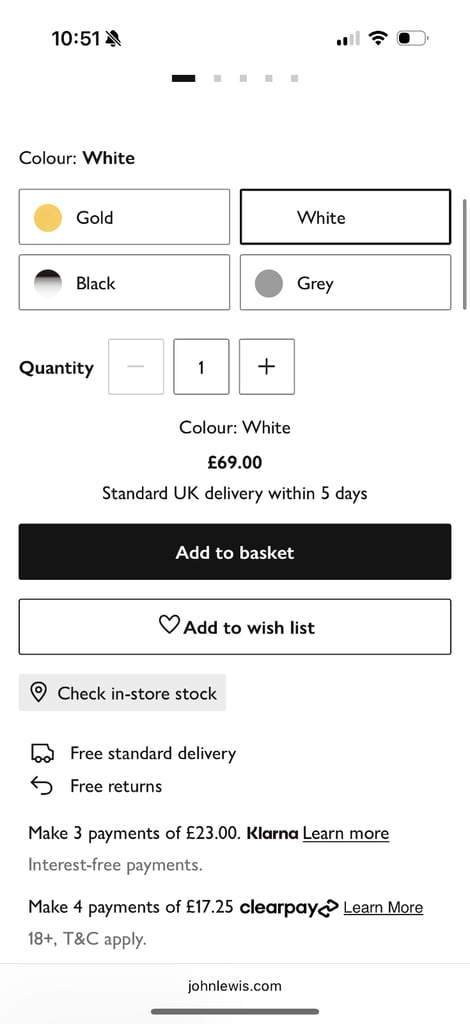Image resolution: width=470 pixels, height=1024 pixels.
Task: Tap the location pin icon for in-store stock
Action: tap(39, 692)
